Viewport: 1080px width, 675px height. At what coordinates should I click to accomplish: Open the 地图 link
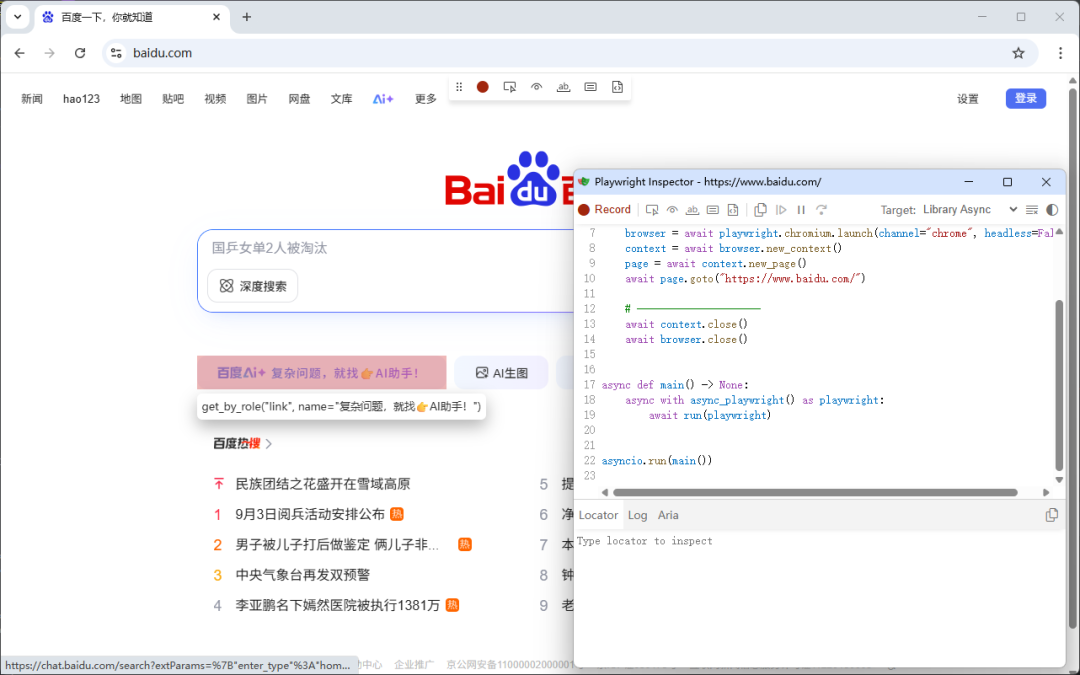(x=131, y=99)
